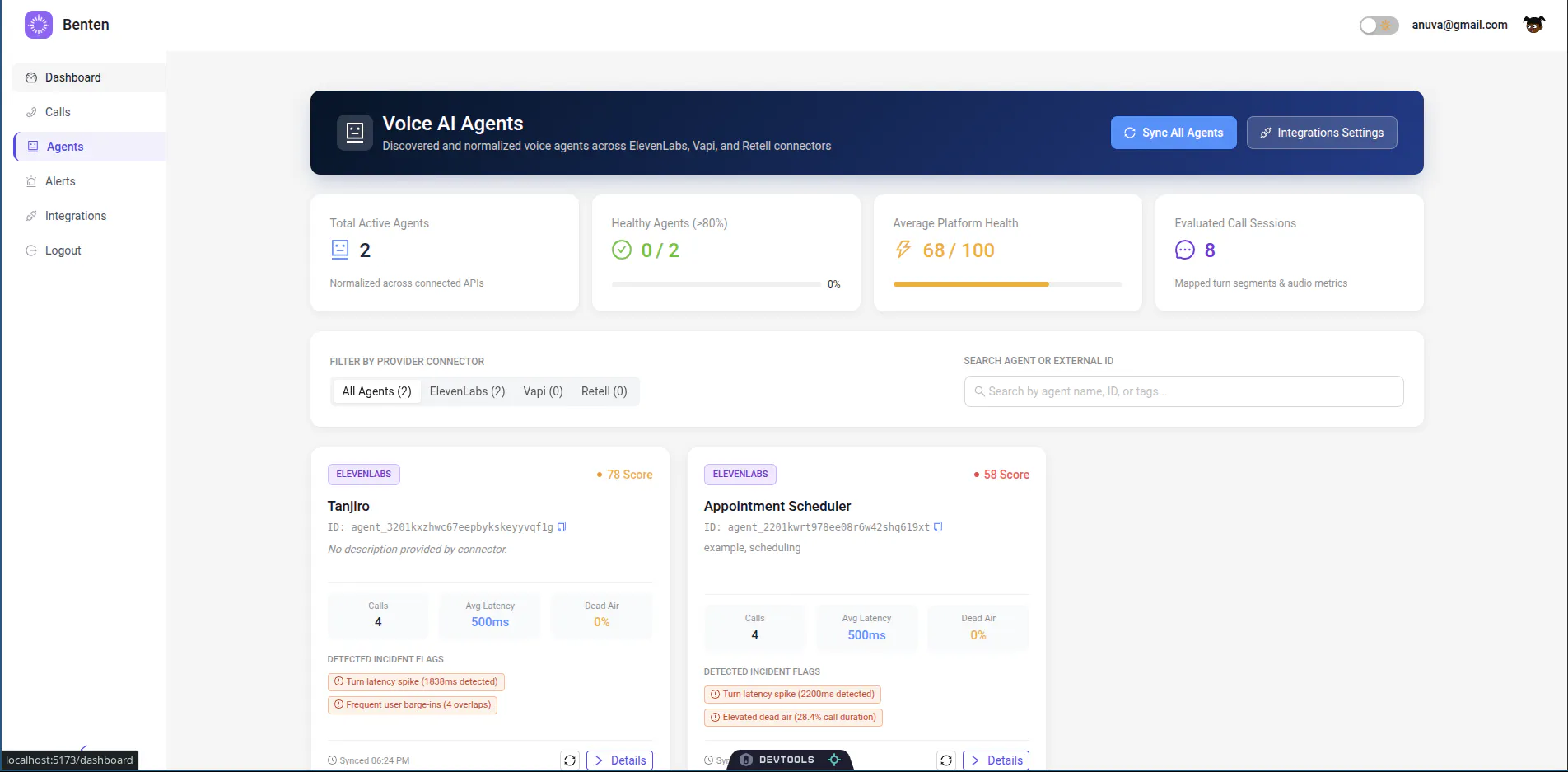Click Logout in the sidebar

89,250
